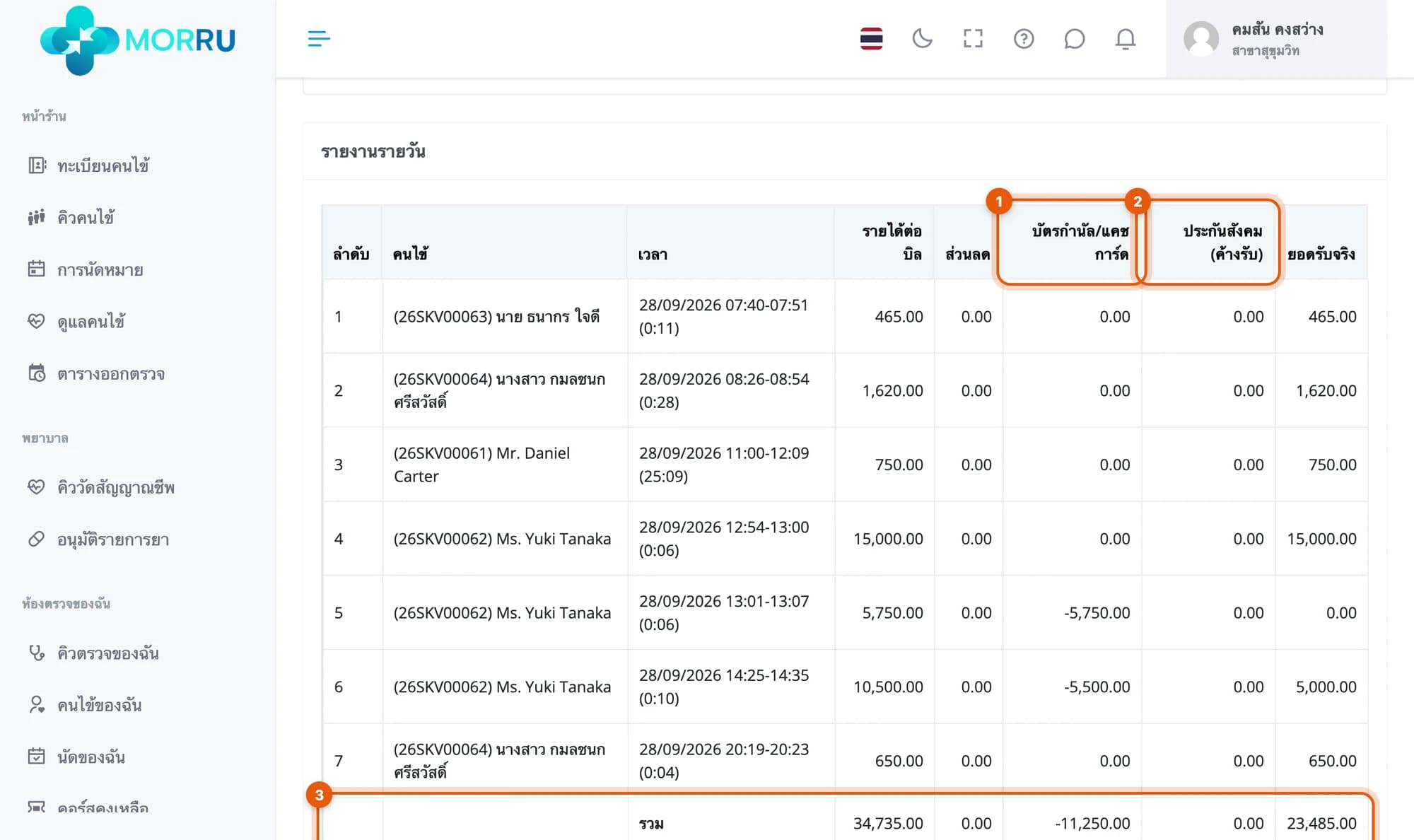Viewport: 1414px width, 840px height.
Task: Click the bill amount 10,500.00
Action: click(888, 687)
